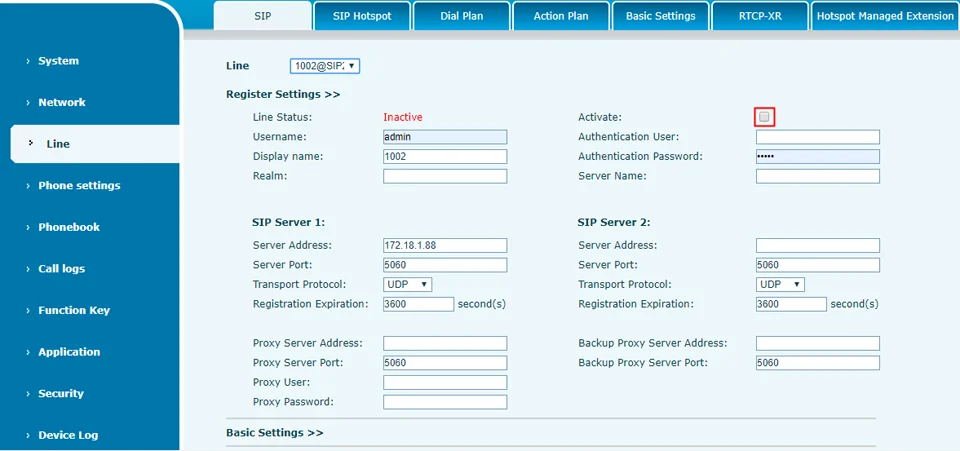The image size is (960, 451).
Task: Click SIP Server 1 Server Address field
Action: (x=445, y=245)
